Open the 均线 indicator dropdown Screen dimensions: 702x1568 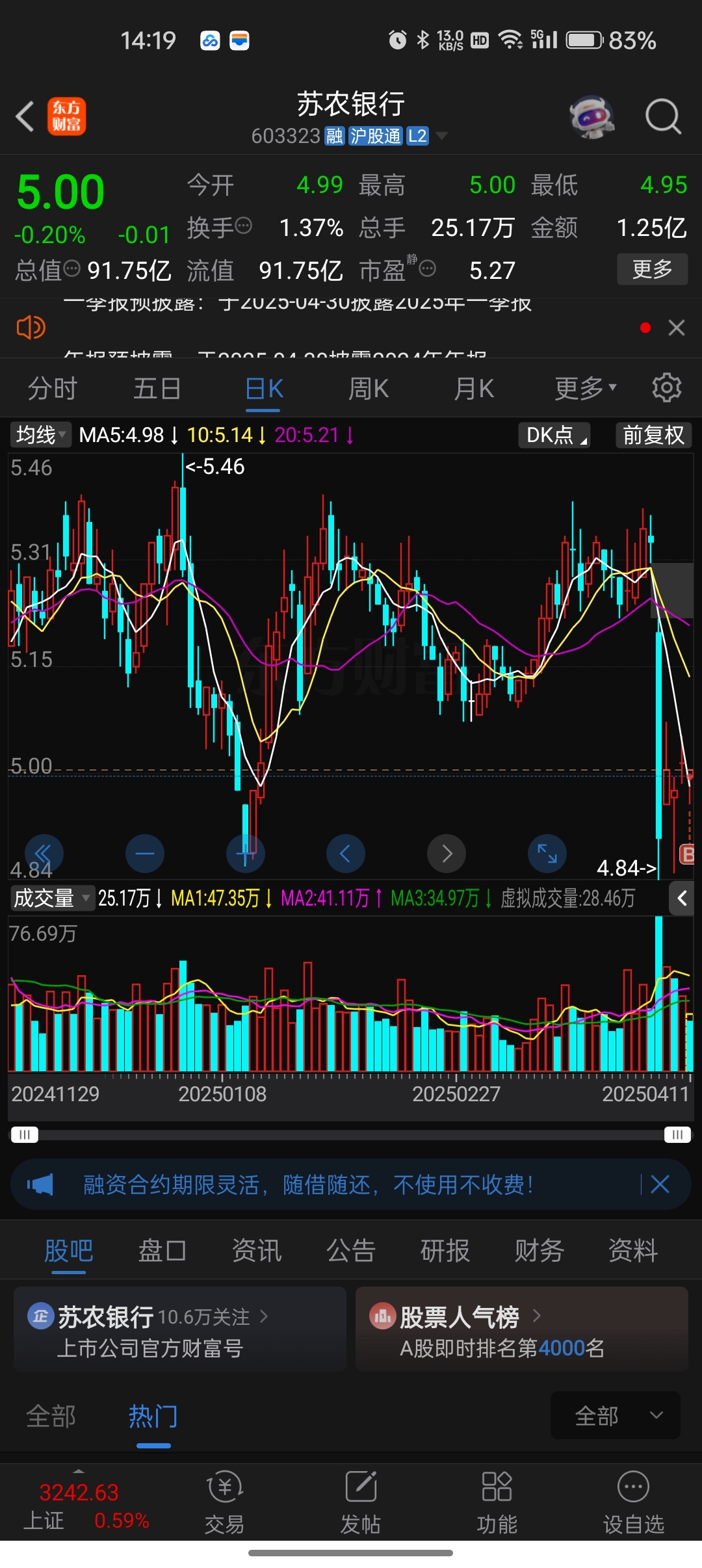coord(40,435)
